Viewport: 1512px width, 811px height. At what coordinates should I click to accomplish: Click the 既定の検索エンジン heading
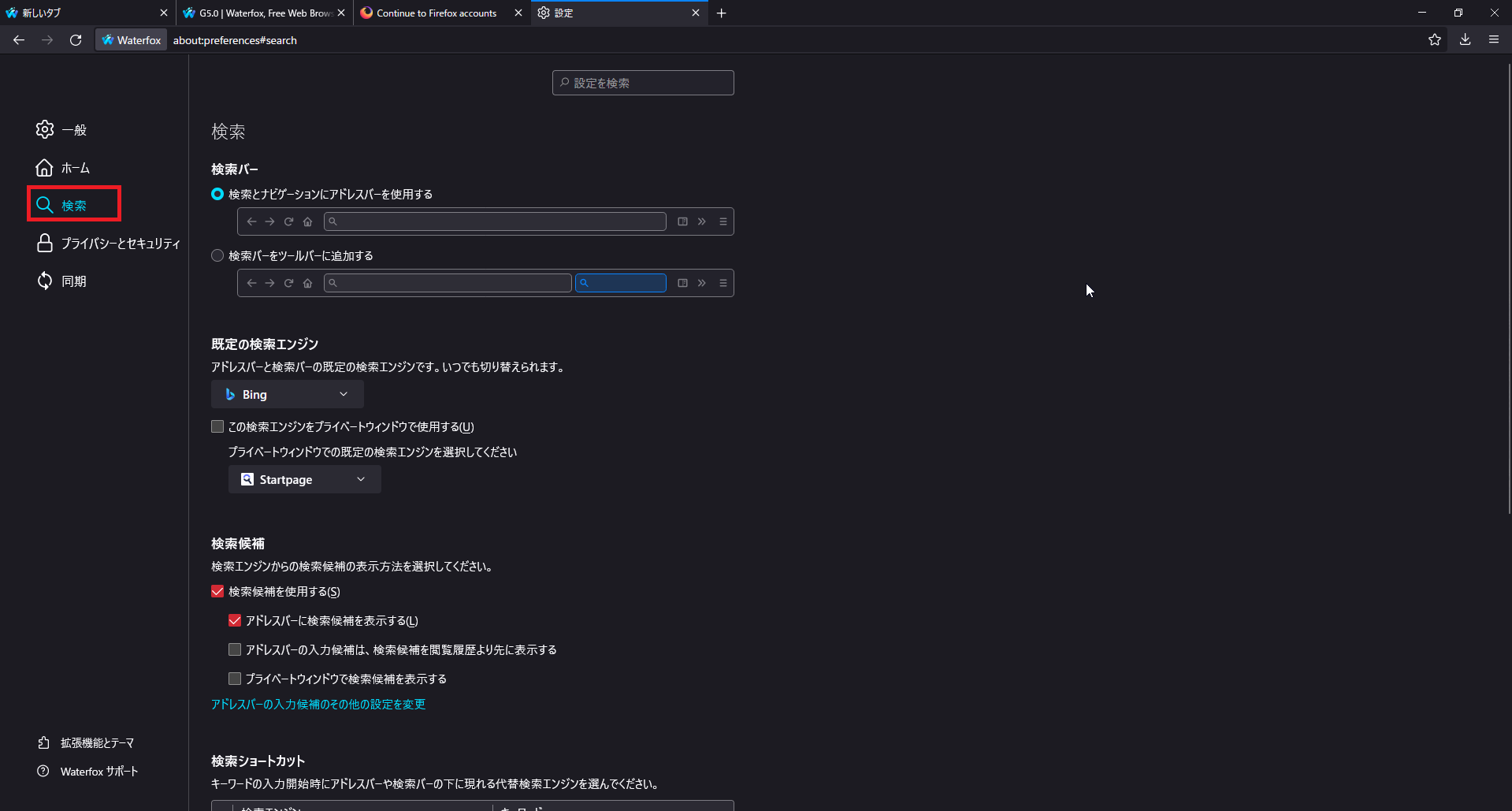(265, 344)
